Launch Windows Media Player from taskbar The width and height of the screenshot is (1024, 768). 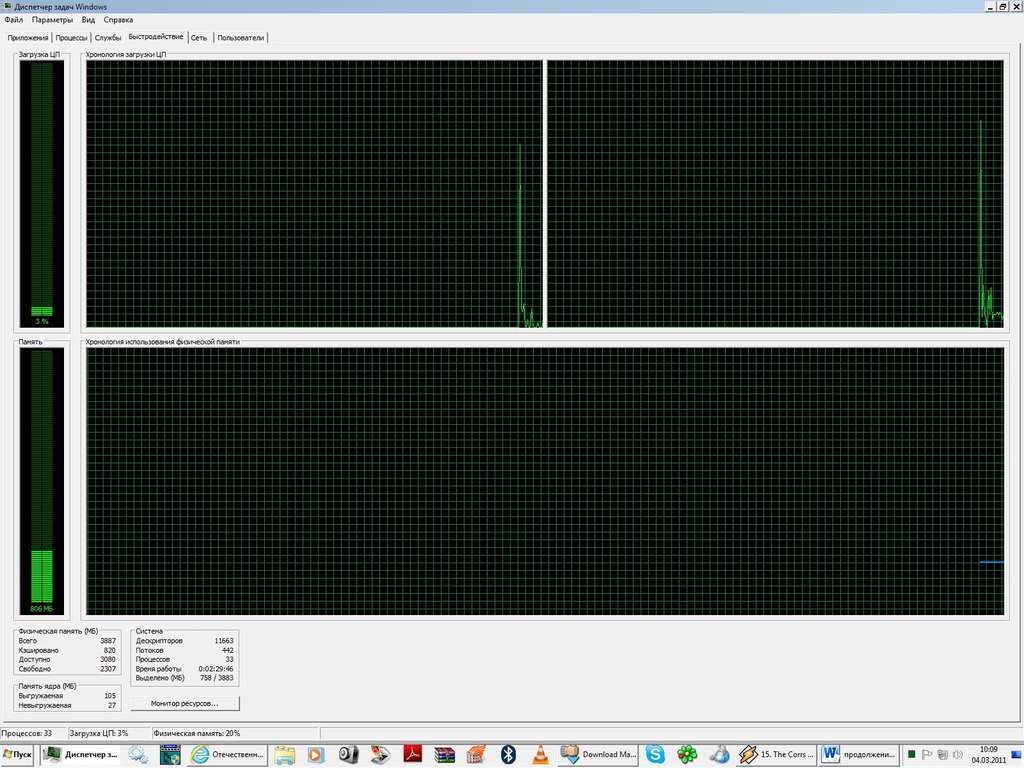coord(315,754)
